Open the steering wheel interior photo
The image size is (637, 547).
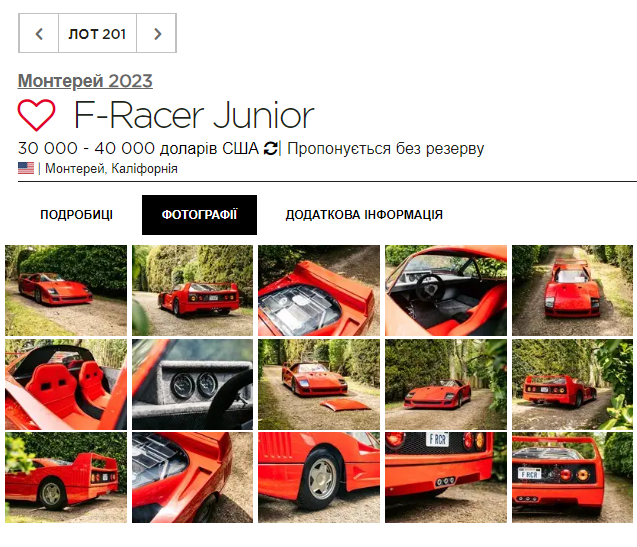coord(446,290)
